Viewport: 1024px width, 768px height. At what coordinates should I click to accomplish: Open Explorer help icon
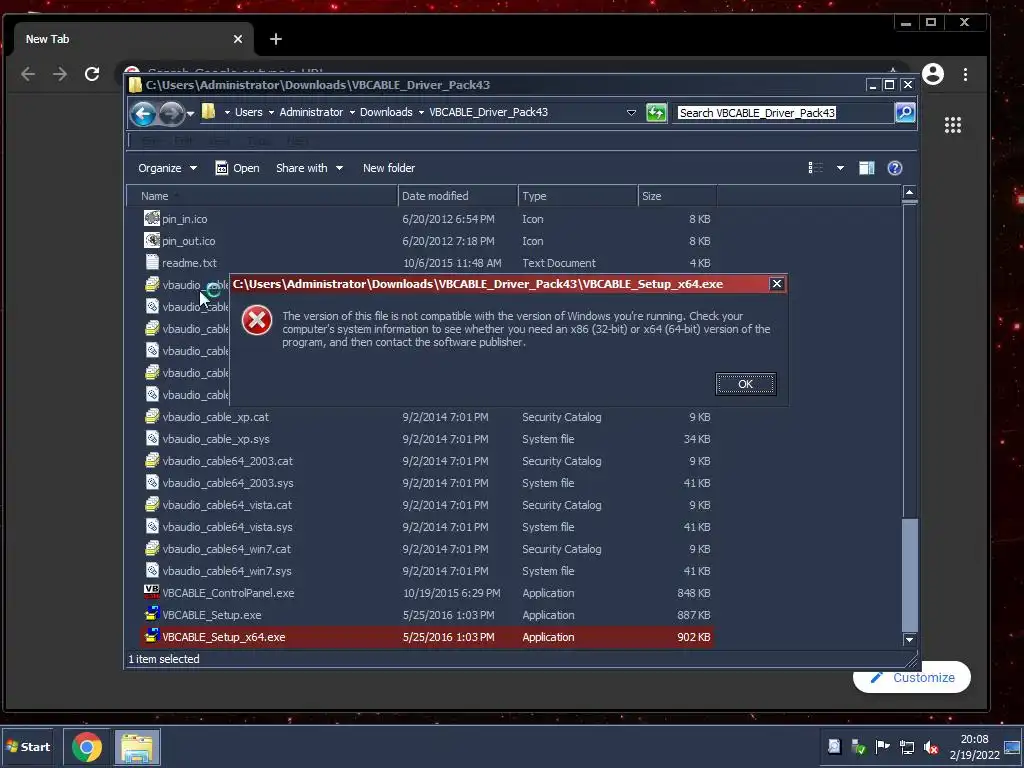pos(895,168)
